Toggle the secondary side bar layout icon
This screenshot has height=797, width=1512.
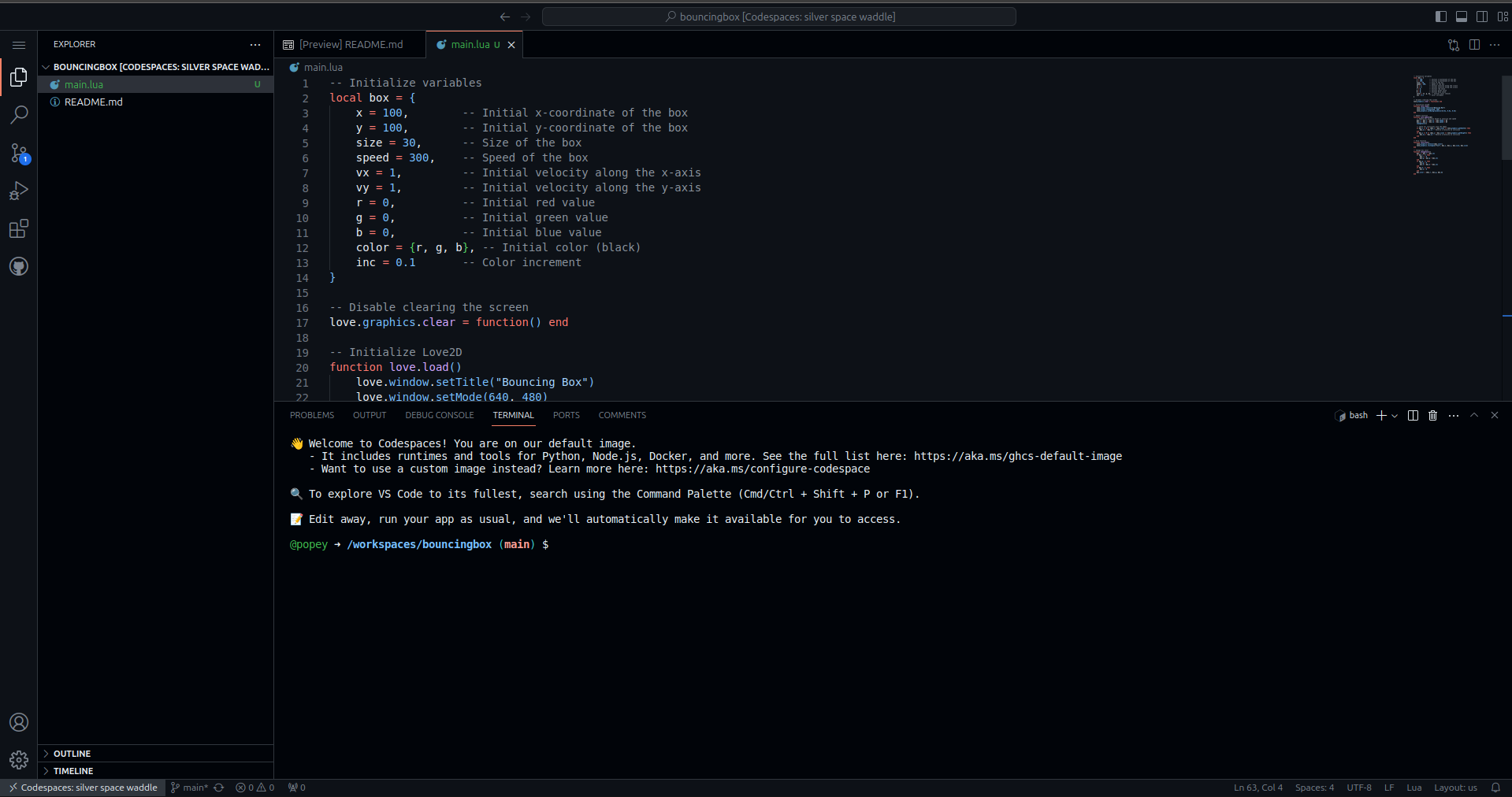pyautogui.click(x=1482, y=17)
